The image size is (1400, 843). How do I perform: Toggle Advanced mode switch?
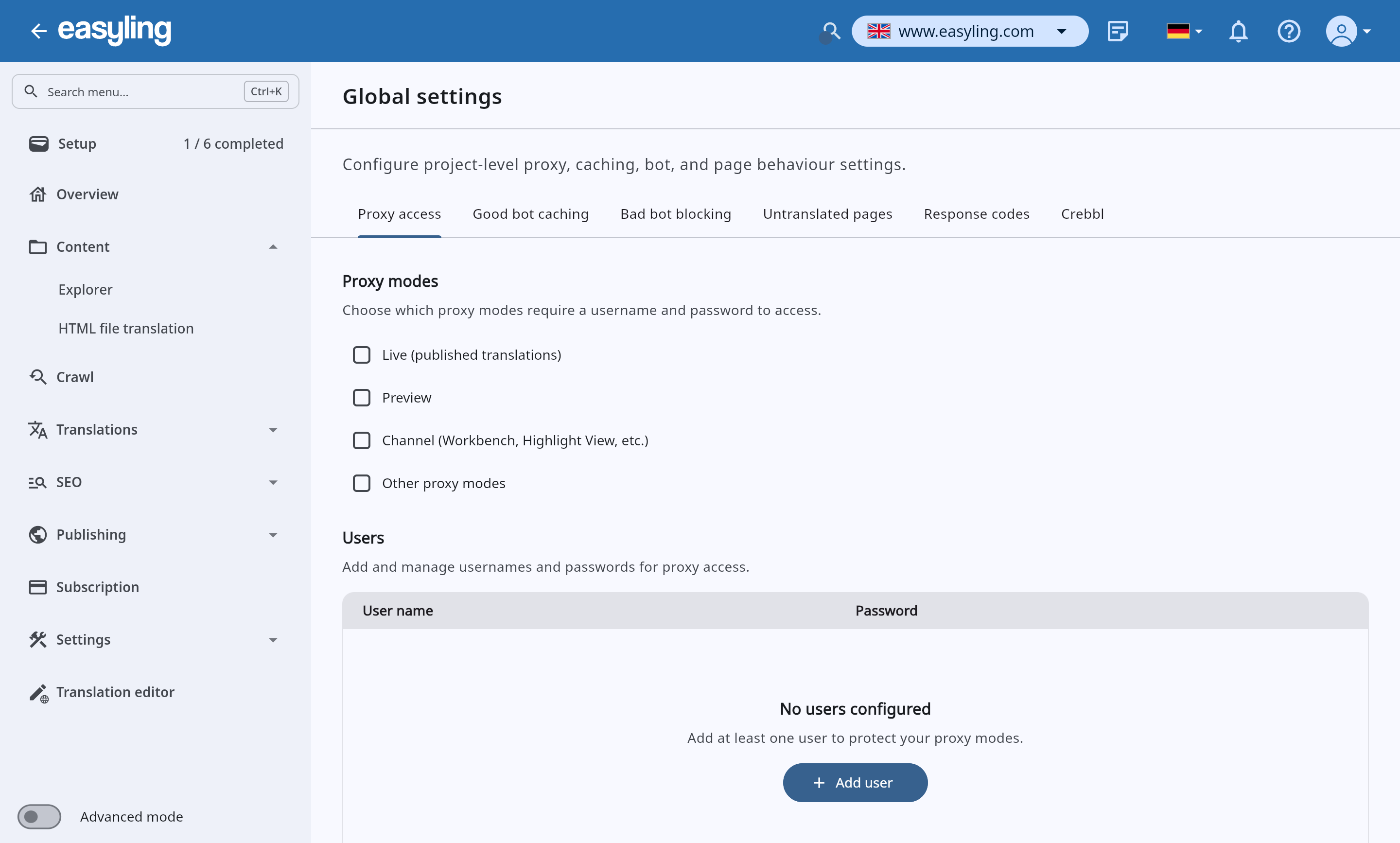click(x=39, y=816)
